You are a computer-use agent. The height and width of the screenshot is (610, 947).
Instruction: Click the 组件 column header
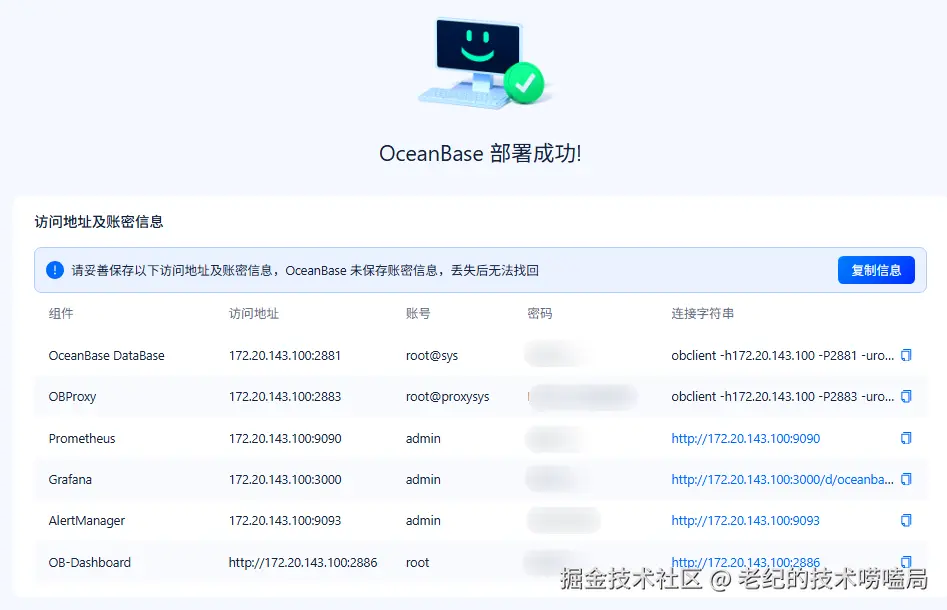point(61,313)
